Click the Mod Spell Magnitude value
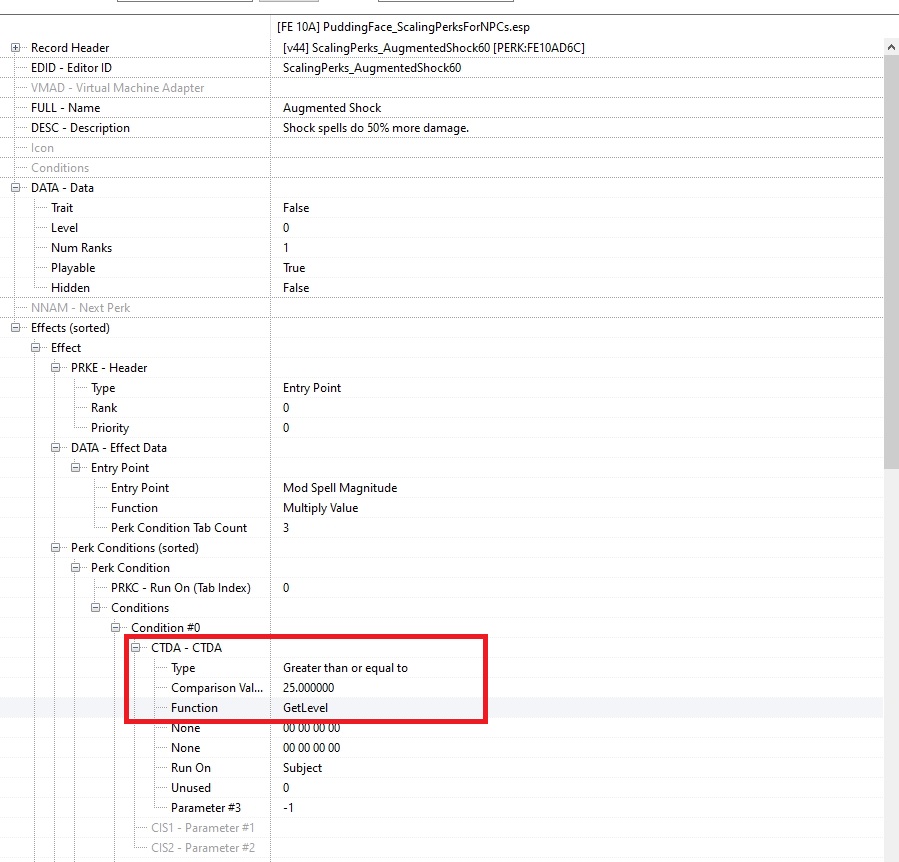 (x=340, y=487)
